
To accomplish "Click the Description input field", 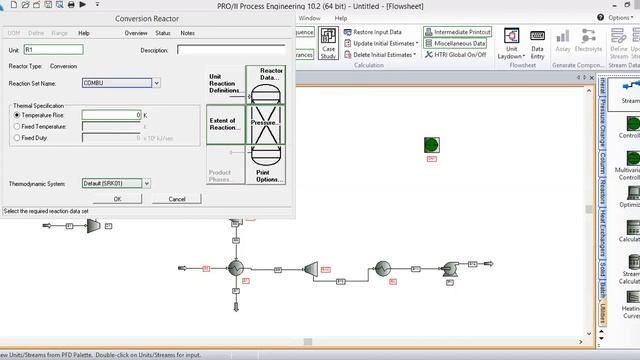I will coord(231,50).
